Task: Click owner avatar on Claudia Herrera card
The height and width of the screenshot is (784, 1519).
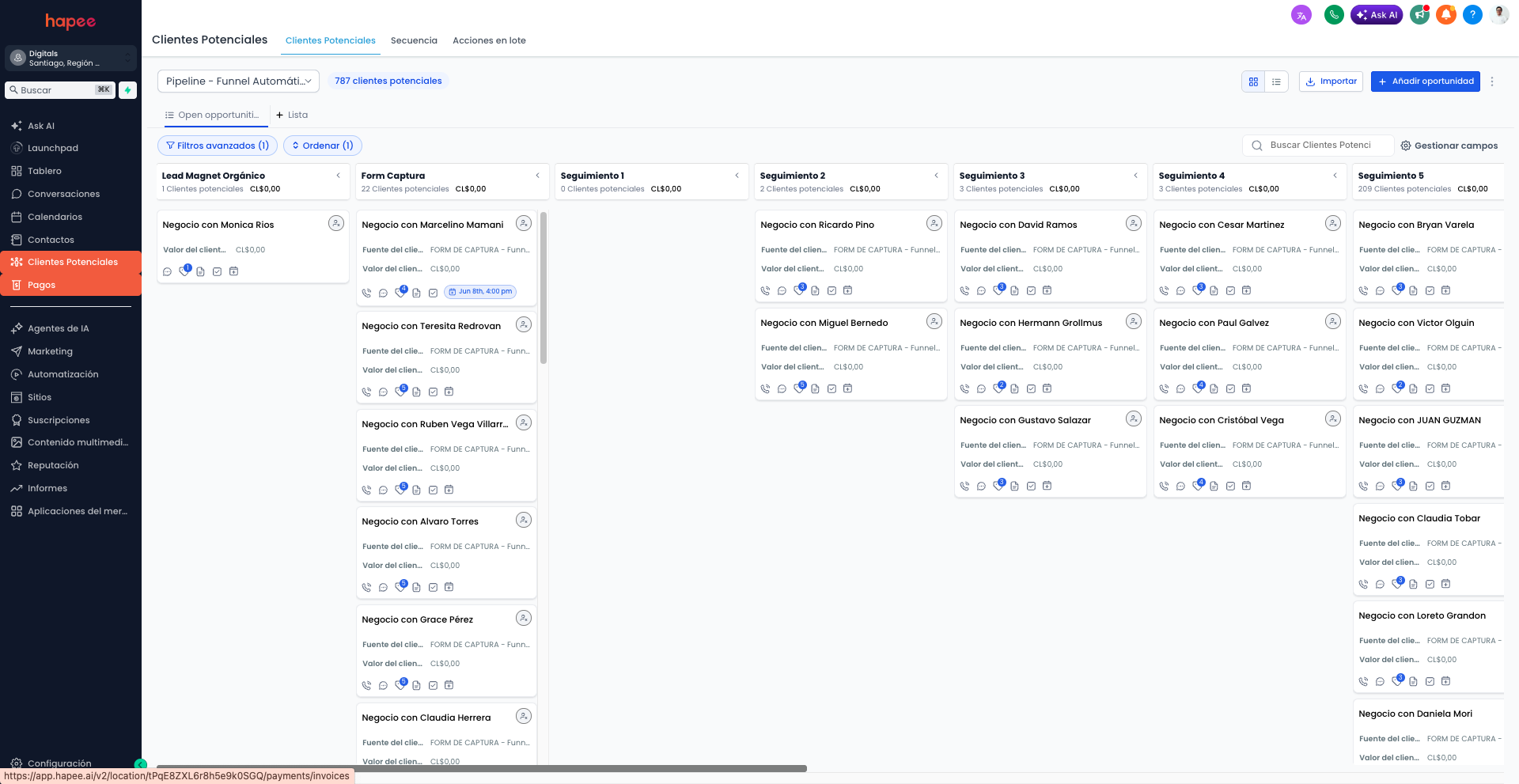Action: point(524,716)
